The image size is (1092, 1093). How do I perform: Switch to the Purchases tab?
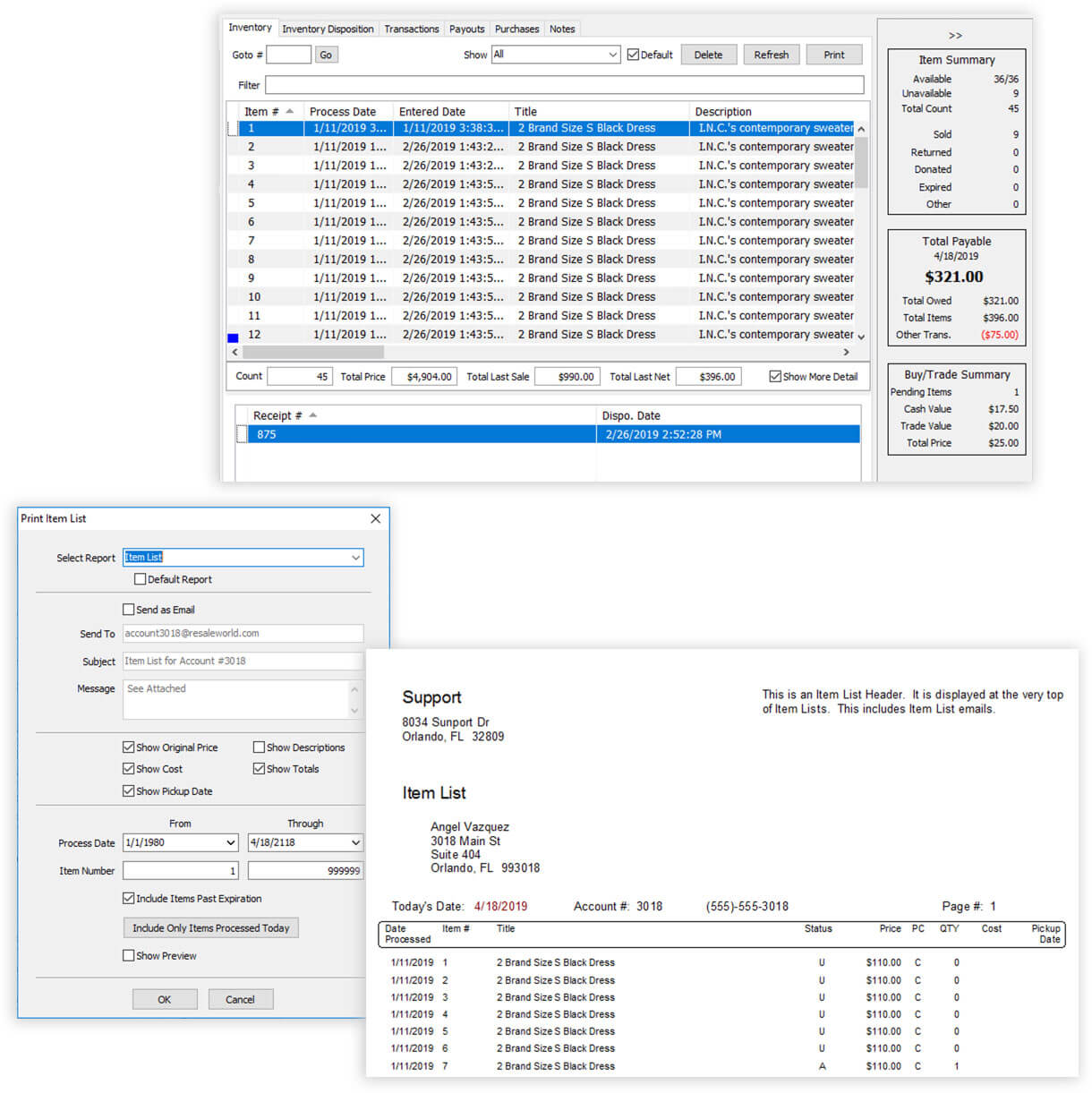pos(517,29)
